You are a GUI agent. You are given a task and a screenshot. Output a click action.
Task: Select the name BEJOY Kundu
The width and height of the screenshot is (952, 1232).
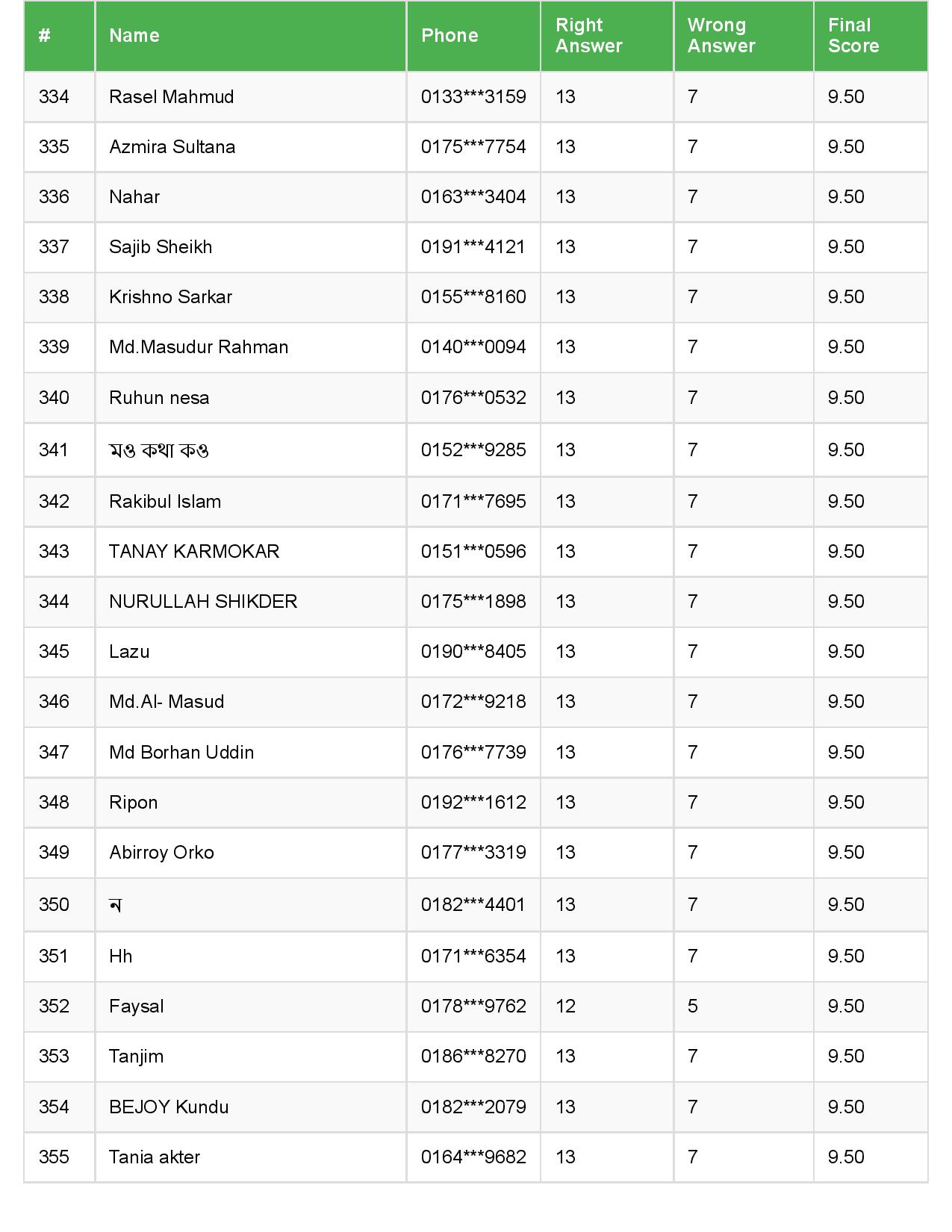pyautogui.click(x=169, y=1107)
